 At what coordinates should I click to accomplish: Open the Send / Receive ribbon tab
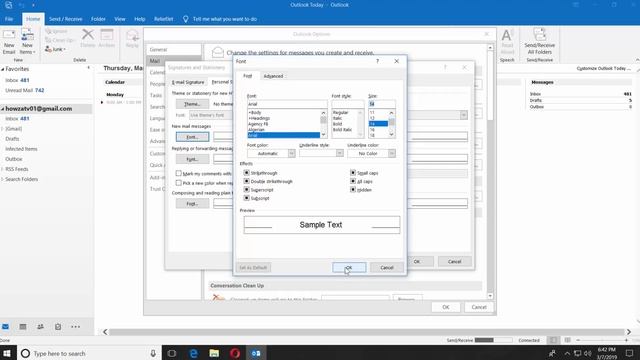click(65, 19)
